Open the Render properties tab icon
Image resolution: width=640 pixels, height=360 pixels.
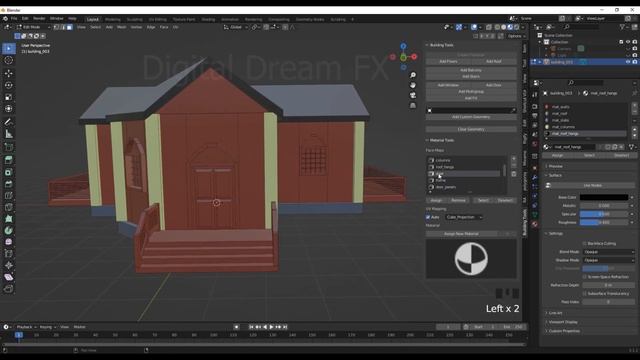click(535, 107)
